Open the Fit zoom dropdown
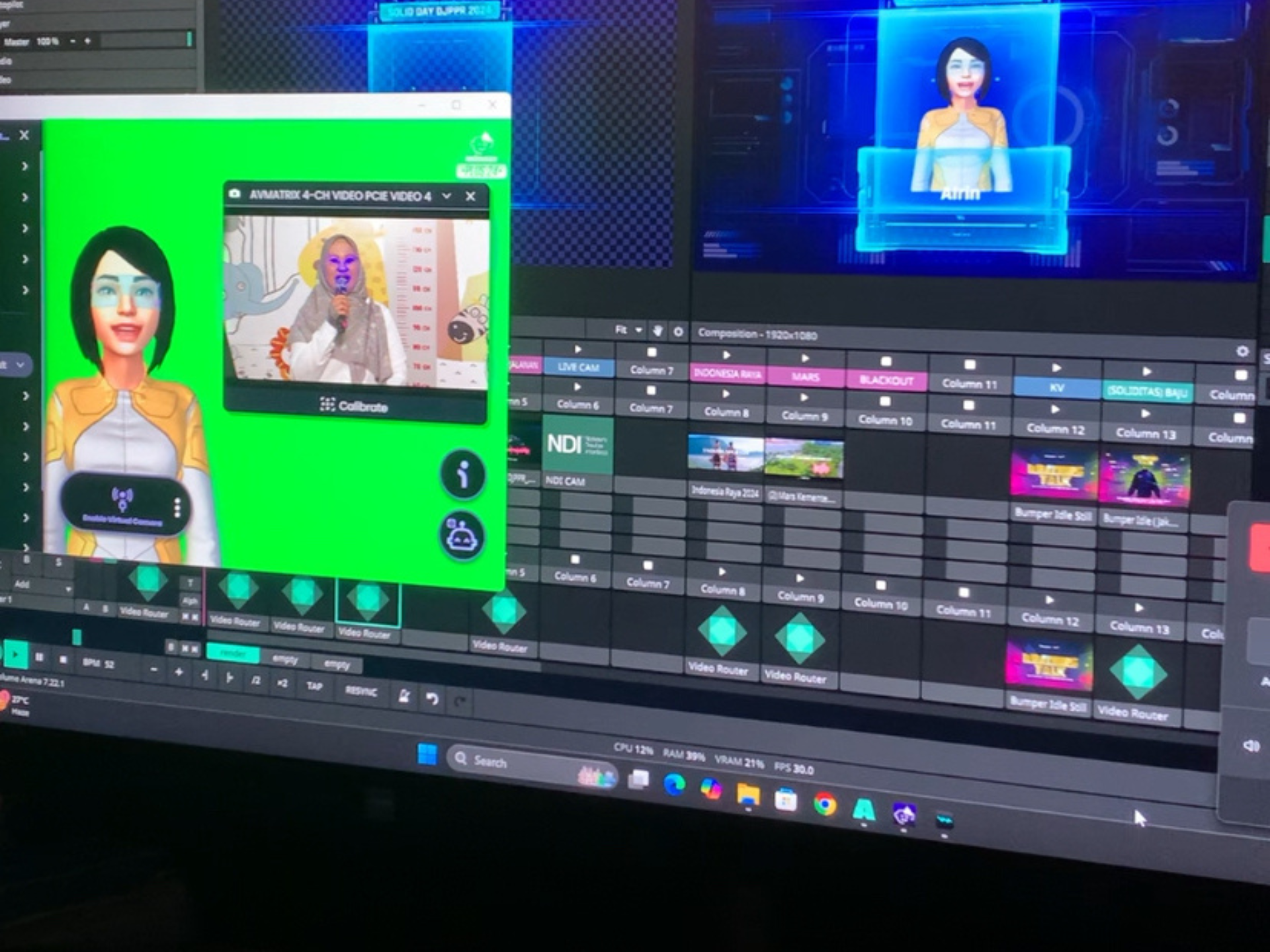 click(x=628, y=329)
